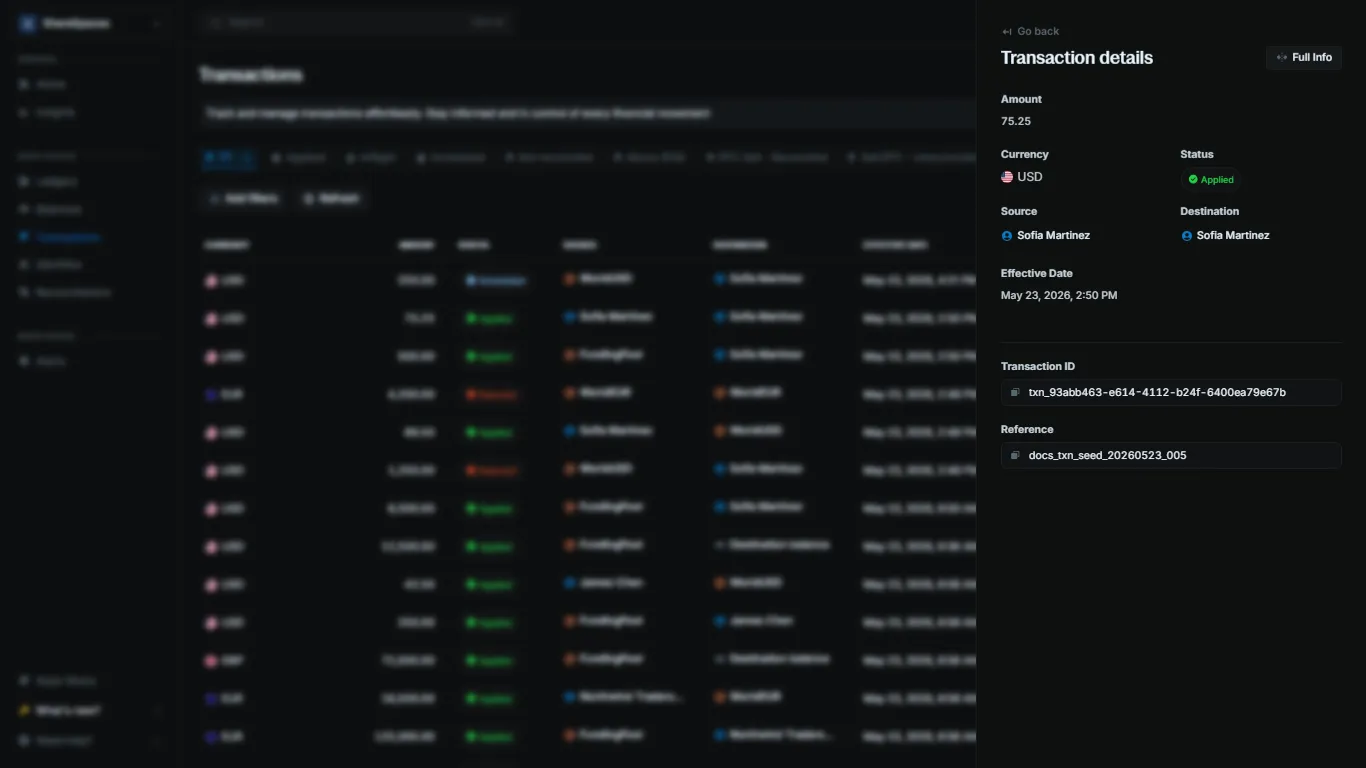The width and height of the screenshot is (1366, 768).
Task: Click the copy icon beside Transaction ID
Action: [1015, 393]
